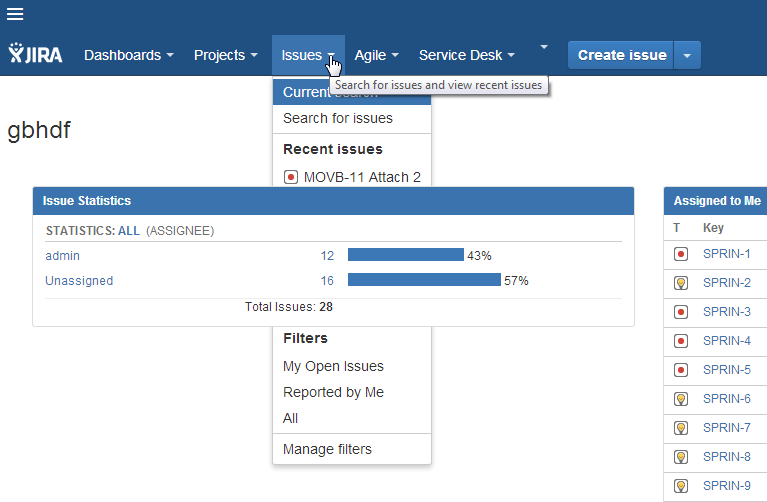
Task: Open Manage filters
Action: click(352, 449)
